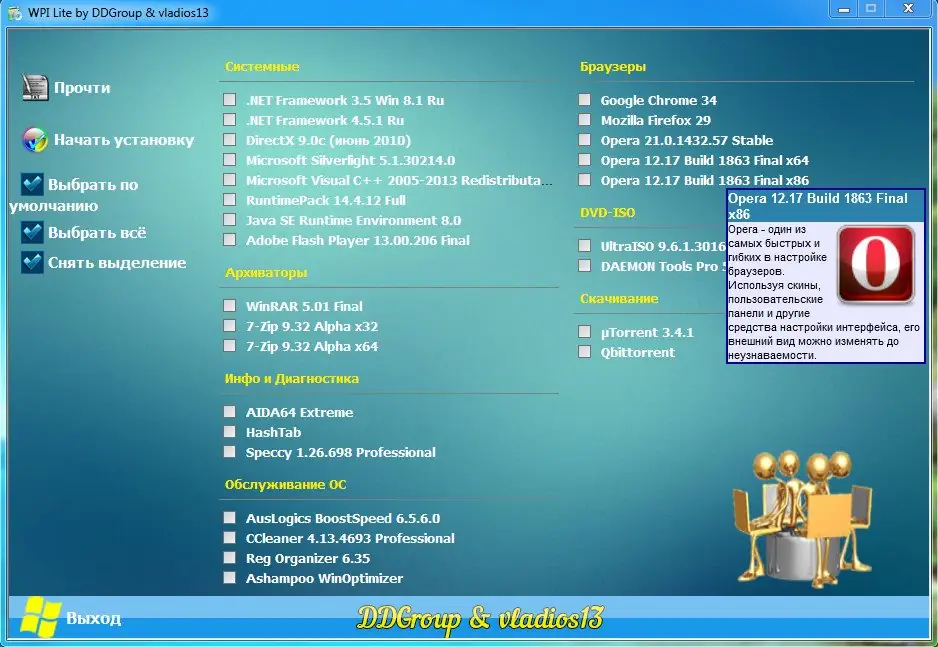Enable µTorrent 3.4.1 checkbox
The image size is (938, 647).
[584, 332]
